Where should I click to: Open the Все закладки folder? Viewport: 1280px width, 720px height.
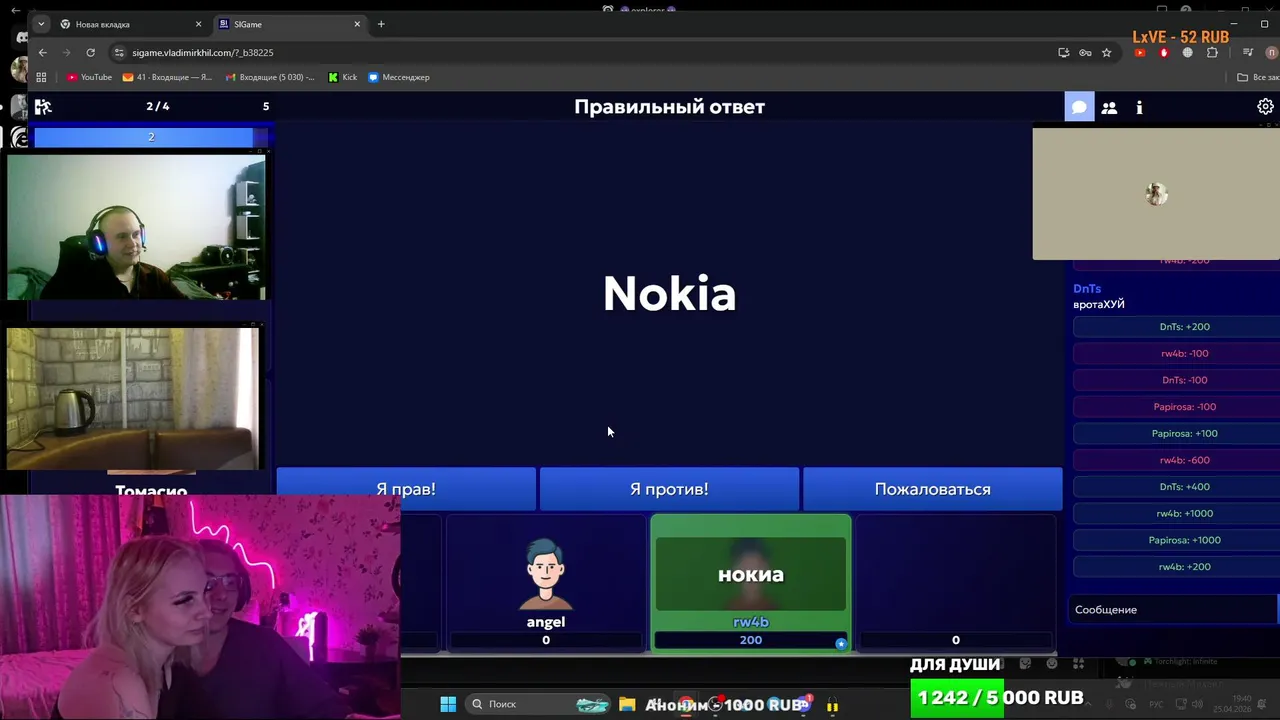click(x=1258, y=77)
